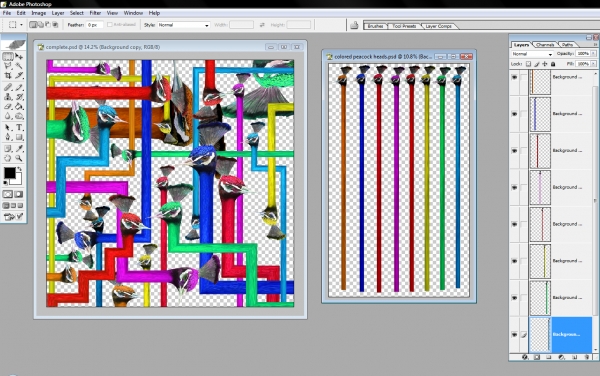Choose the Paint Bucket tool
600x376 pixels.
tap(19, 106)
